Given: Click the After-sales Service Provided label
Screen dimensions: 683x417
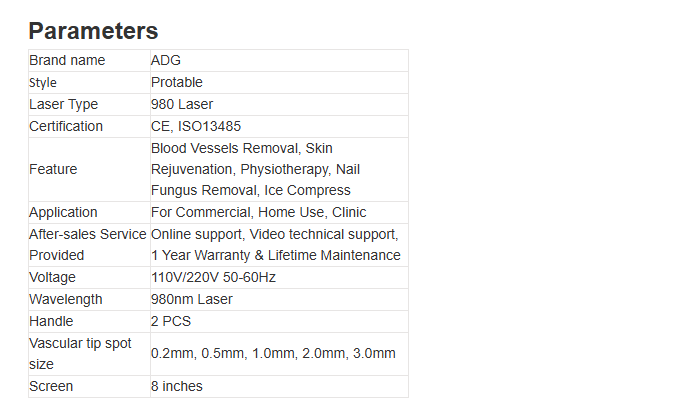Looking at the screenshot, I should click(88, 244).
